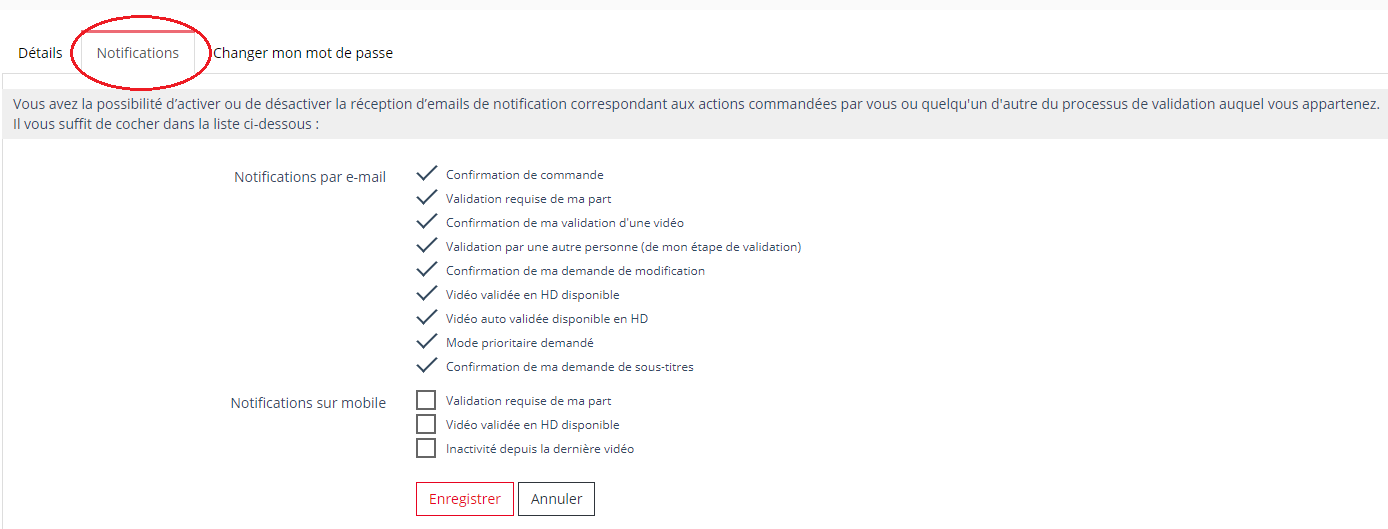Uncheck "Confirmation de ma demande de sous-titres"
This screenshot has height=529, width=1388.
[x=427, y=366]
